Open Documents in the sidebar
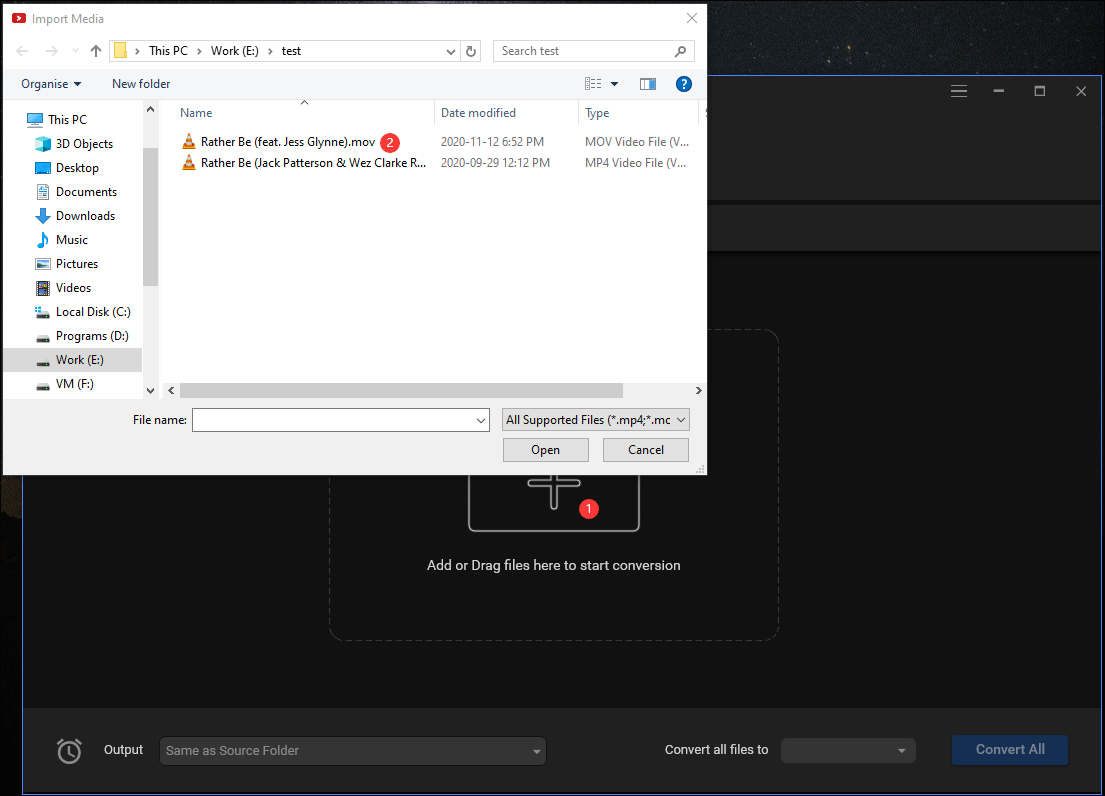 [76, 192]
